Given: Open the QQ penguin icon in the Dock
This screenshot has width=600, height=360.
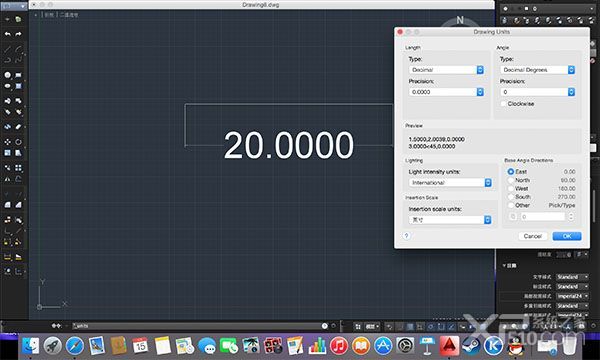Looking at the screenshot, I should [x=515, y=346].
